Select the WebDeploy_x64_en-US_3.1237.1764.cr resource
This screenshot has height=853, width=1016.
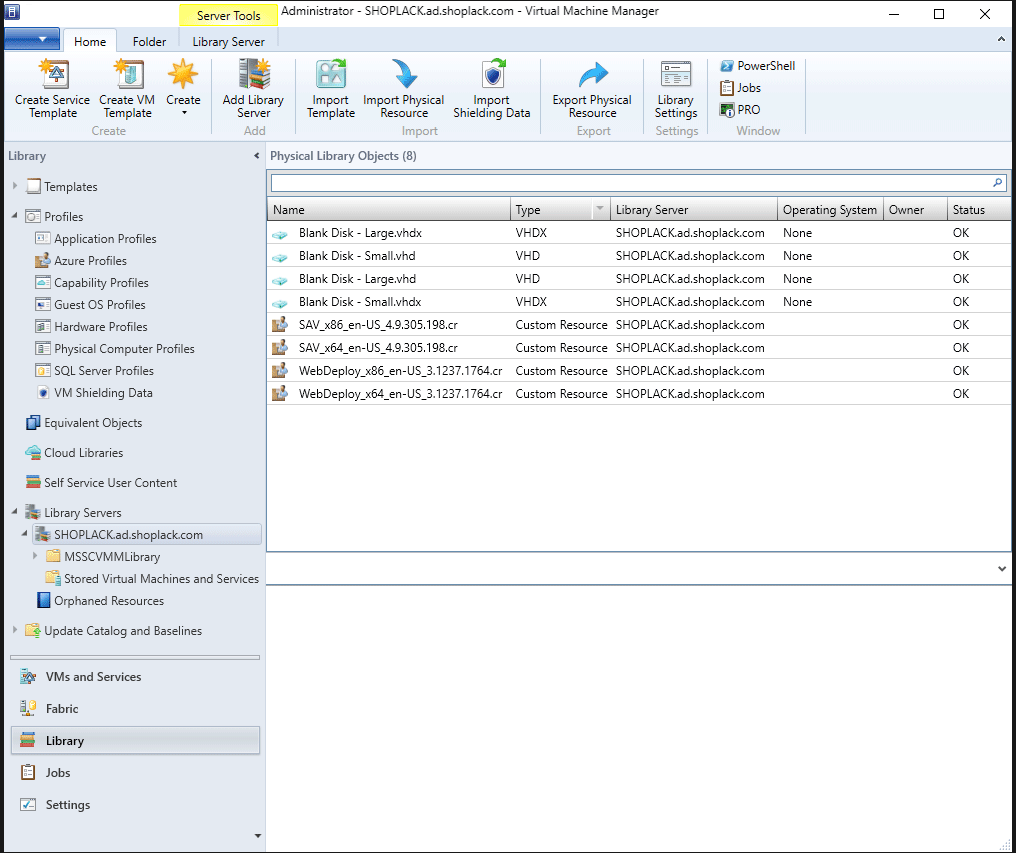(638, 393)
